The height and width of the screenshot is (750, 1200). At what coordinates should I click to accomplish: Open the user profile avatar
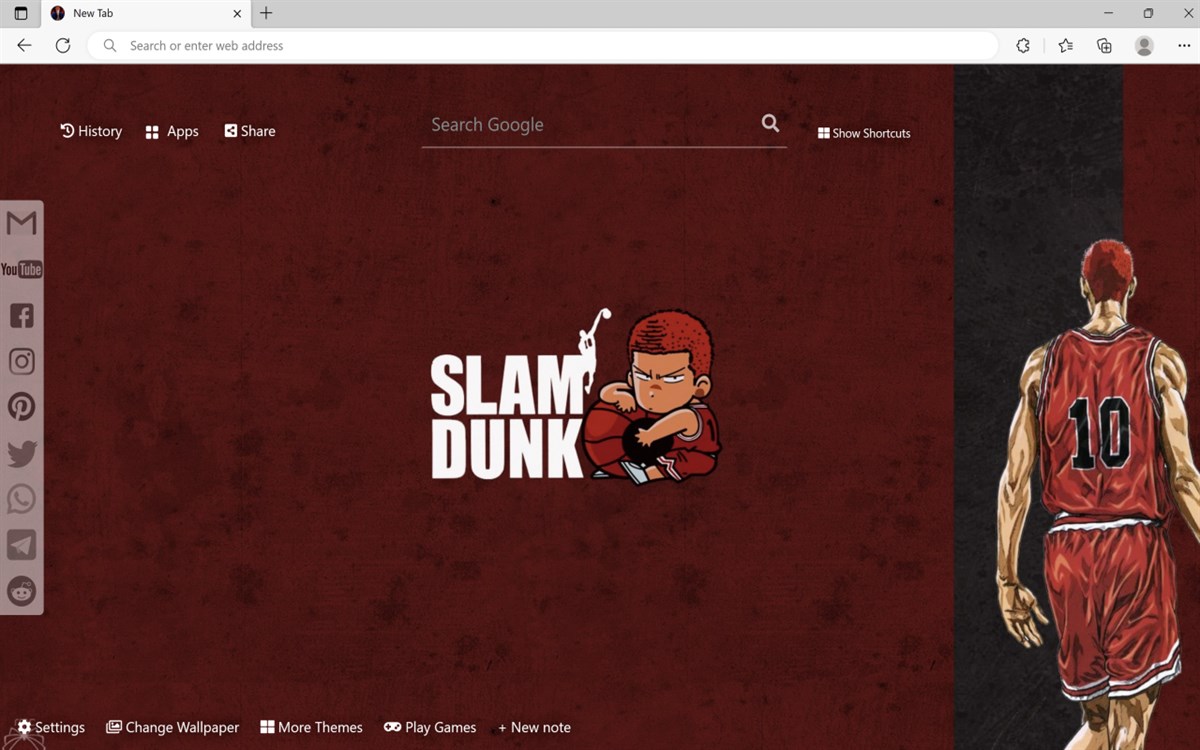click(x=1144, y=45)
